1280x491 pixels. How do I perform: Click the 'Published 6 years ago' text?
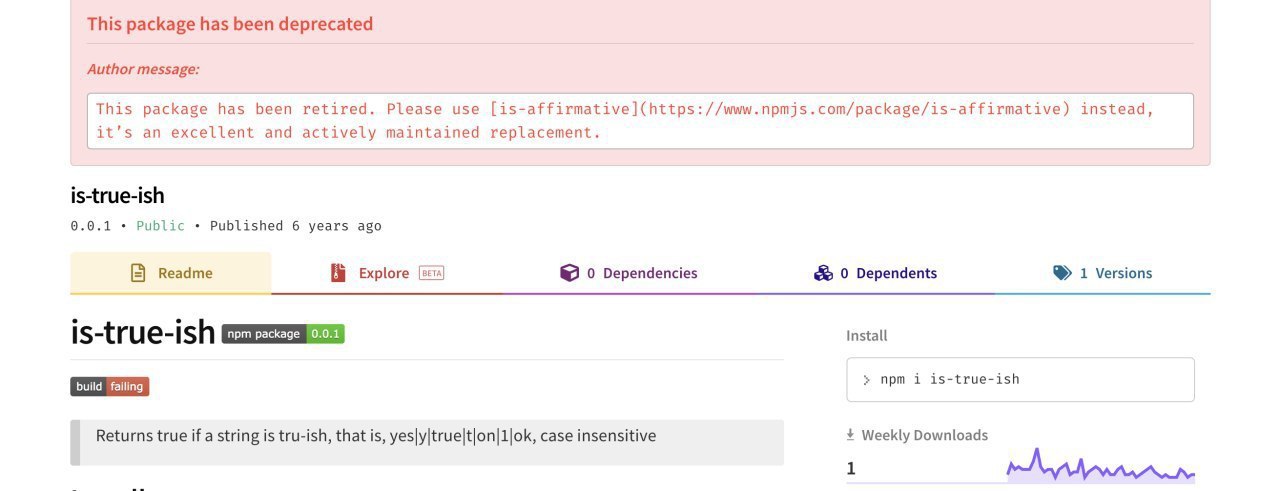point(295,226)
